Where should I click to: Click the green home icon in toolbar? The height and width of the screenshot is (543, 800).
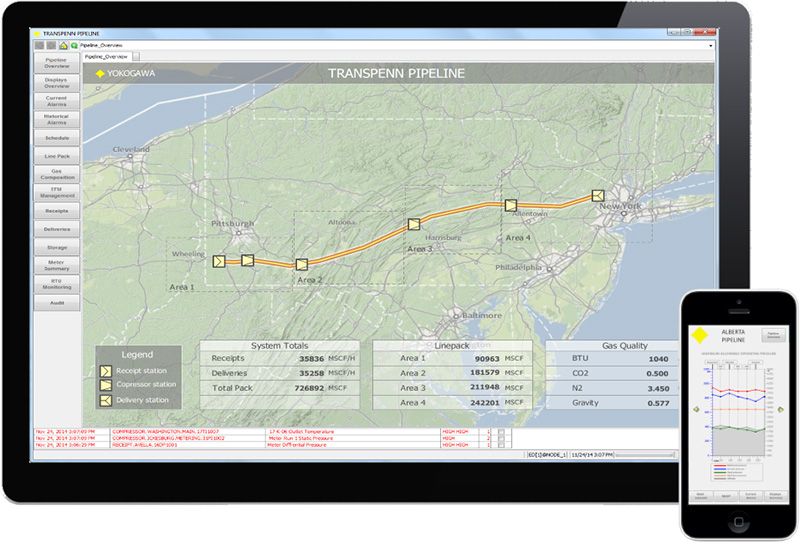pyautogui.click(x=65, y=45)
